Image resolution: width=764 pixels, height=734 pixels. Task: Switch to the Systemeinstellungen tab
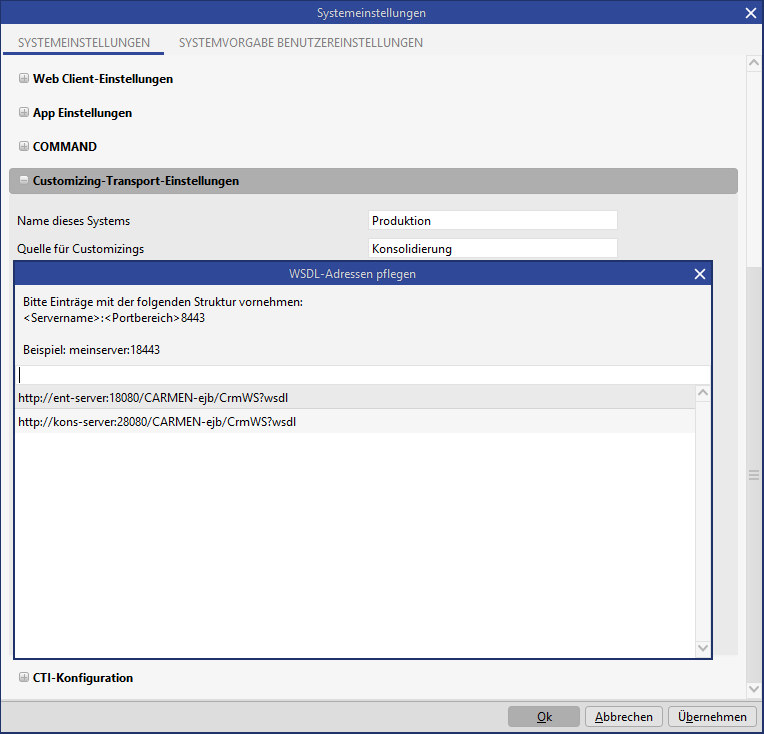point(84,43)
